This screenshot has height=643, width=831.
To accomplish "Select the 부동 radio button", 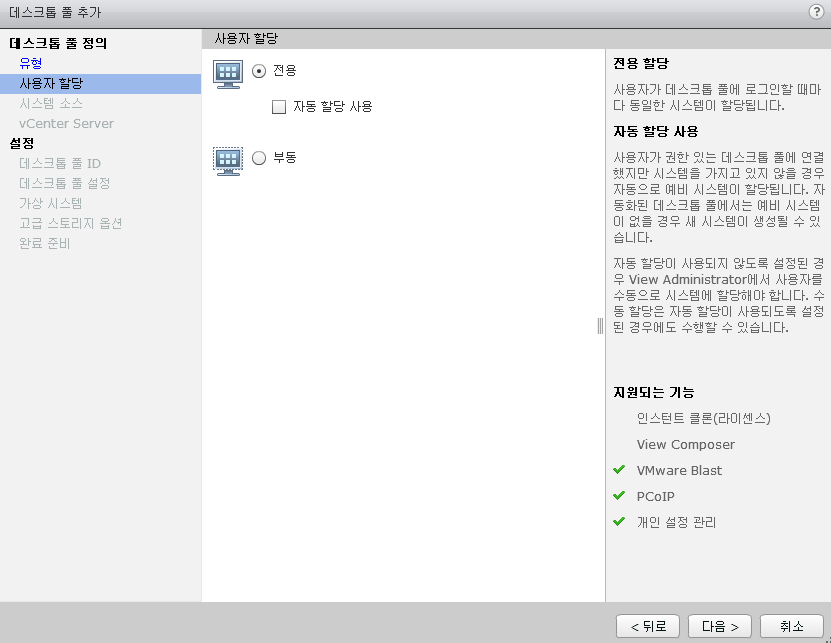I will 259,158.
